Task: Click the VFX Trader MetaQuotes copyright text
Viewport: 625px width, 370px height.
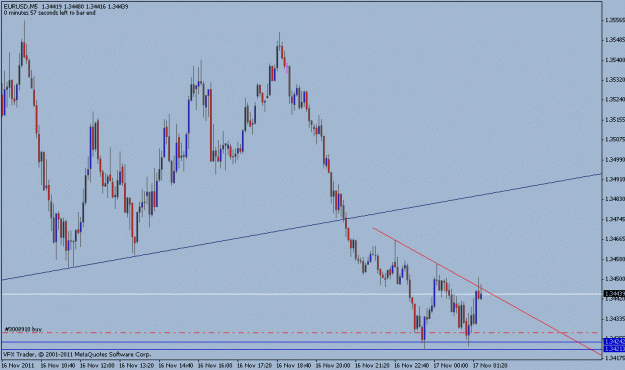Action: pyautogui.click(x=77, y=354)
